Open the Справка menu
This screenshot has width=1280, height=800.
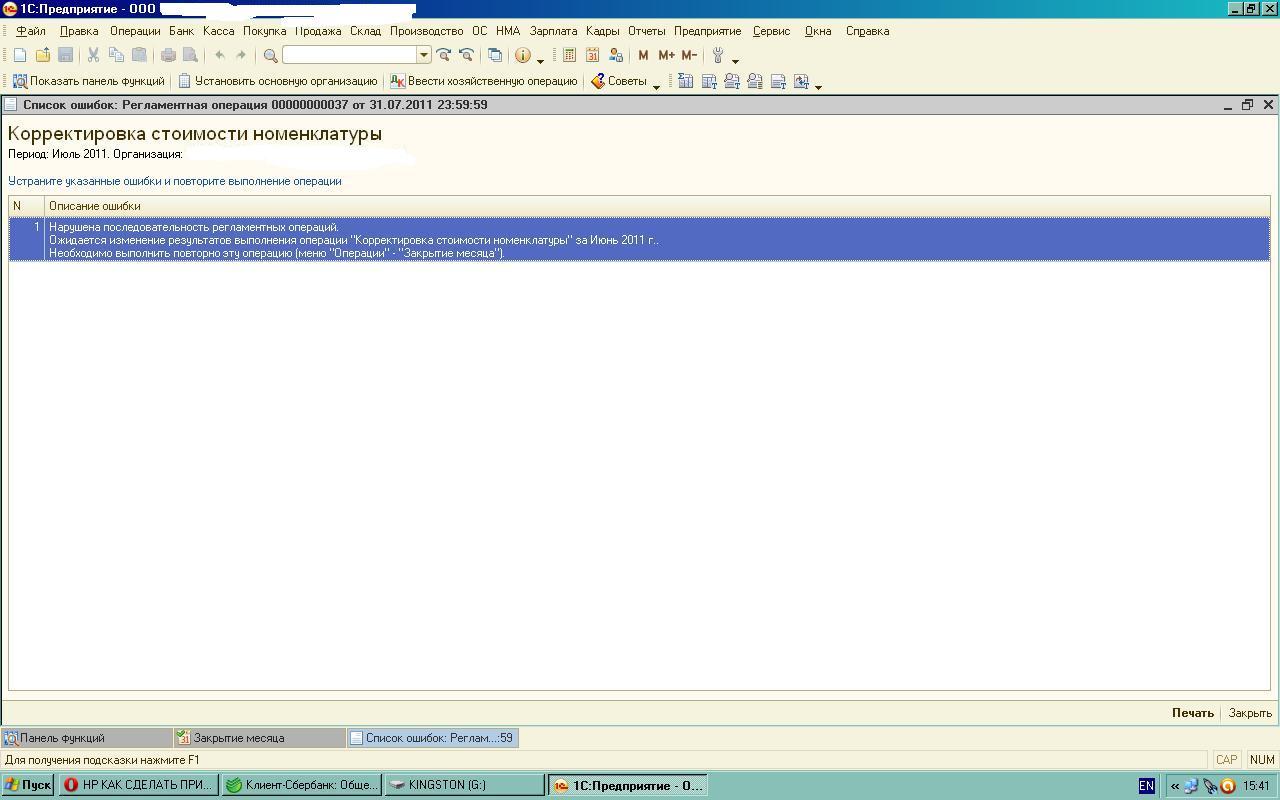tap(867, 31)
